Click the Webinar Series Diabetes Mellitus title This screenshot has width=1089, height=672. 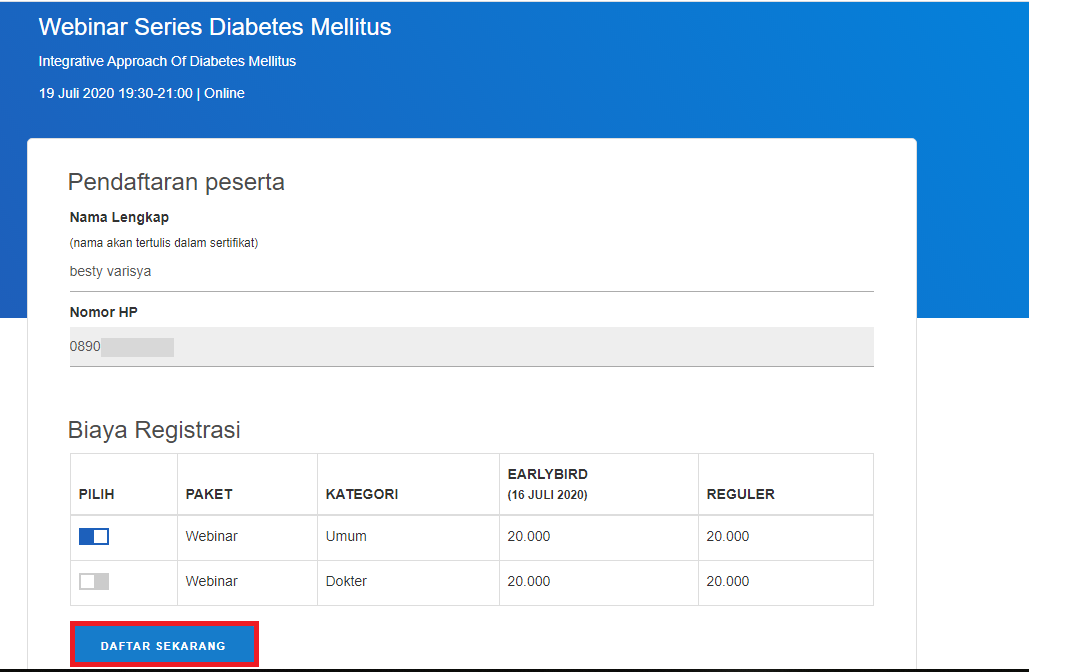coord(215,27)
